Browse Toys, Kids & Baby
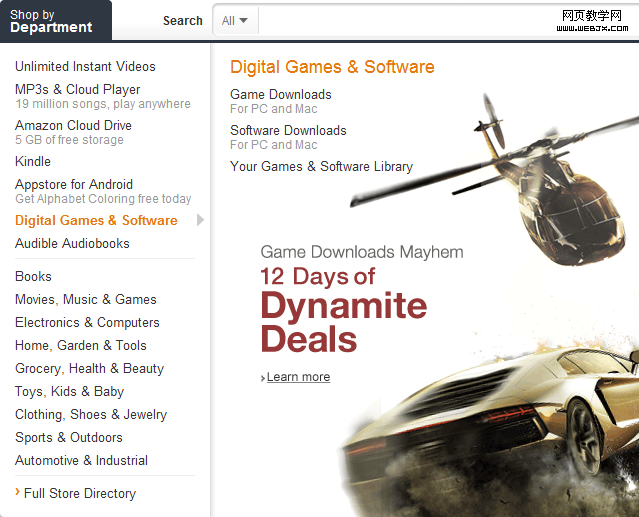Viewport: 639px width, 517px height. (69, 391)
